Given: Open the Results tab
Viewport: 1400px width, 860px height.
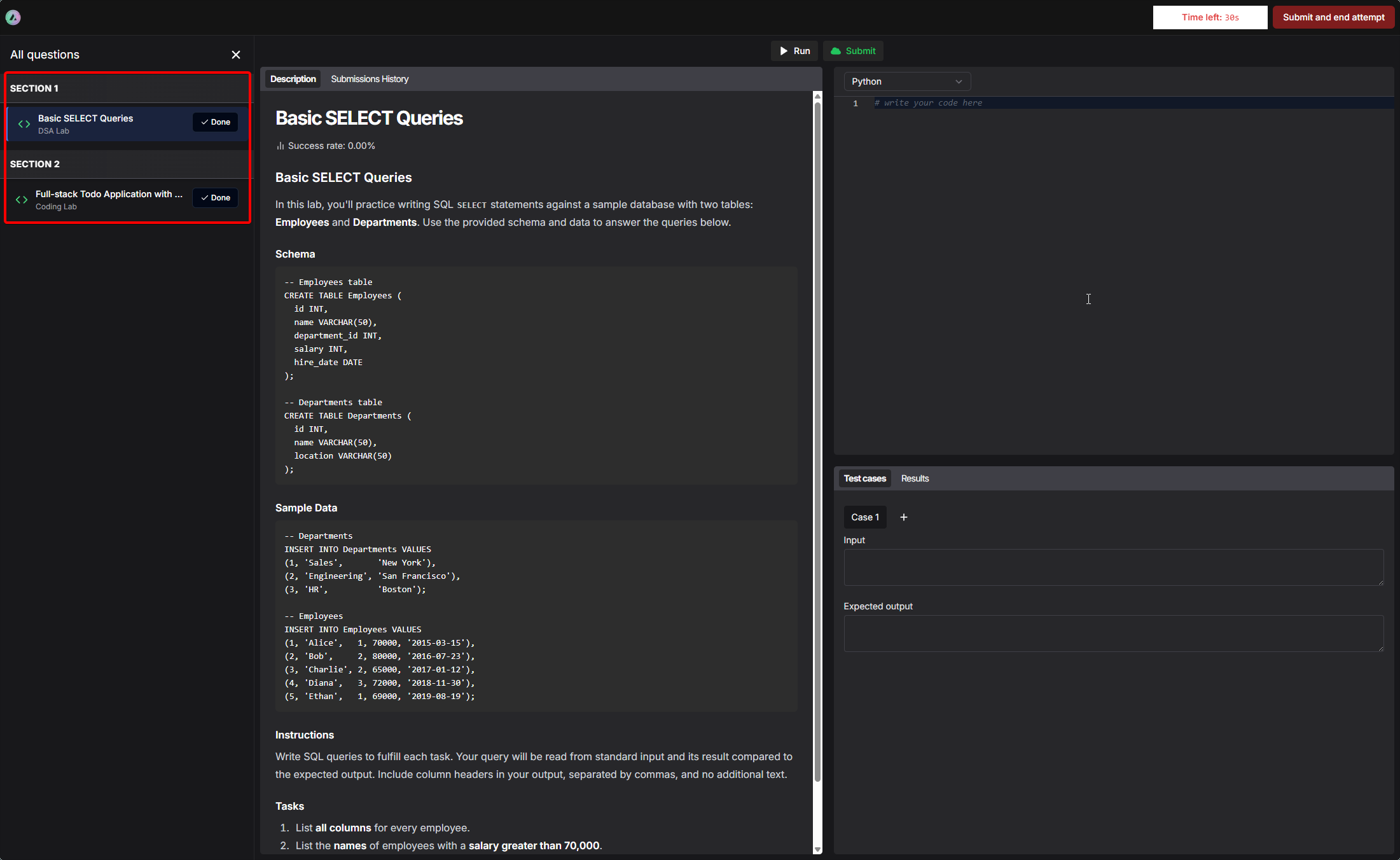Looking at the screenshot, I should [915, 478].
